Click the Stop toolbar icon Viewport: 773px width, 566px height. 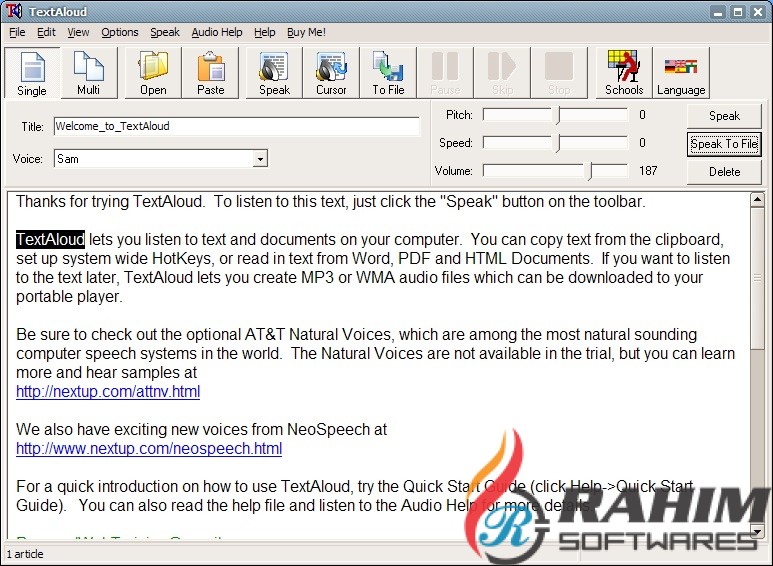[x=559, y=73]
